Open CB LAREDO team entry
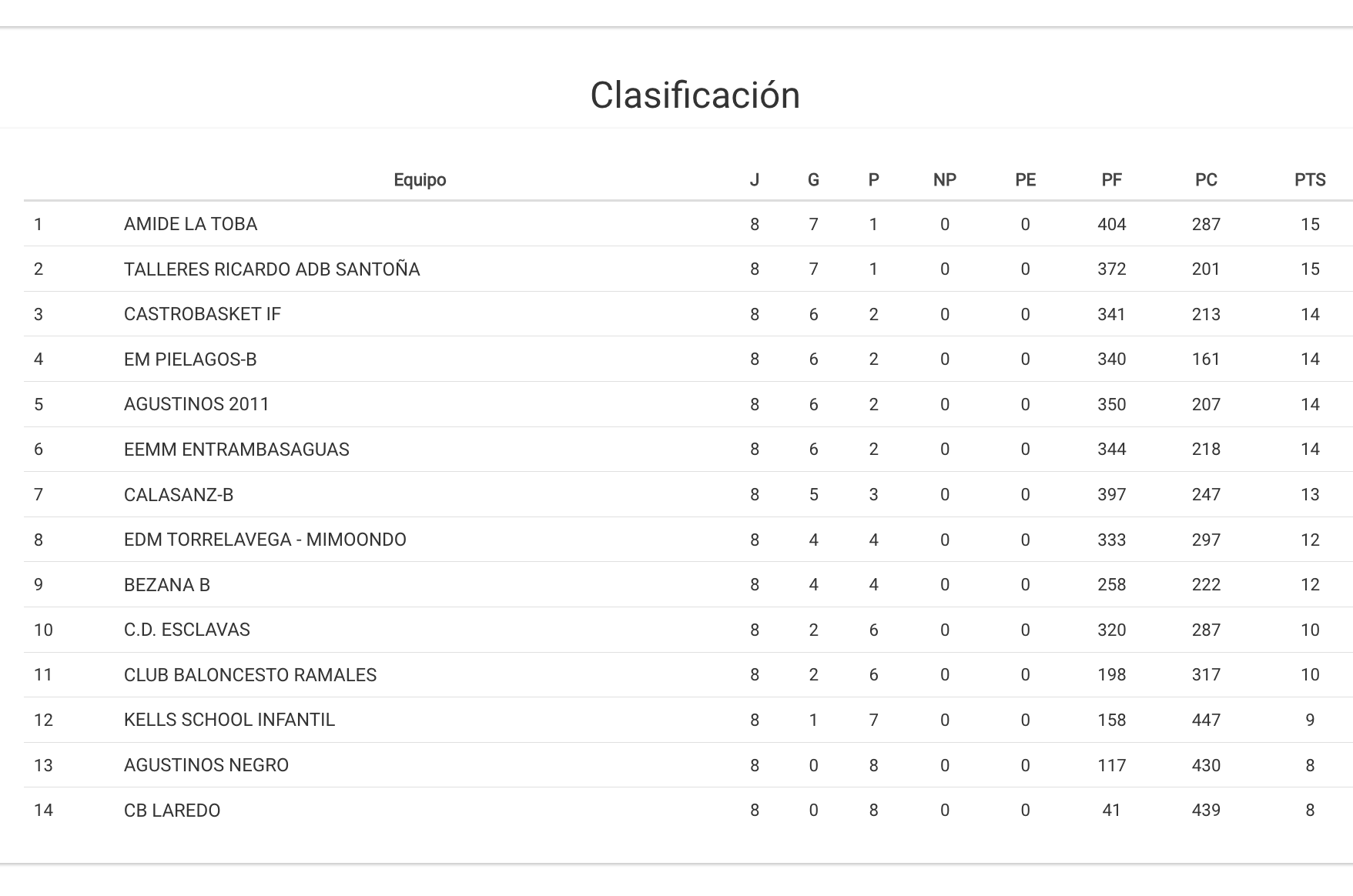 coord(172,811)
